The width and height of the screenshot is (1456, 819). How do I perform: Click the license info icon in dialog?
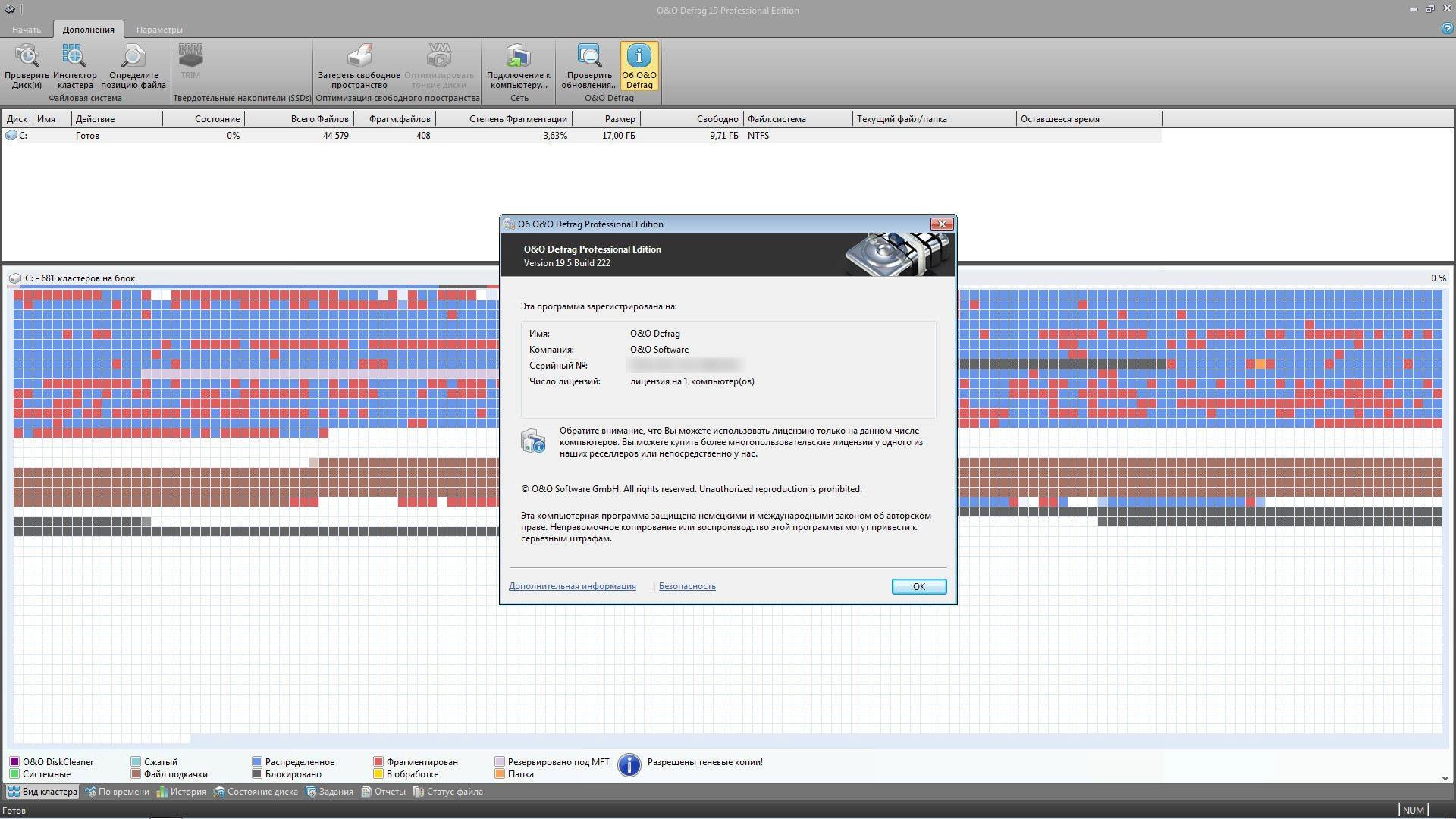pyautogui.click(x=533, y=441)
